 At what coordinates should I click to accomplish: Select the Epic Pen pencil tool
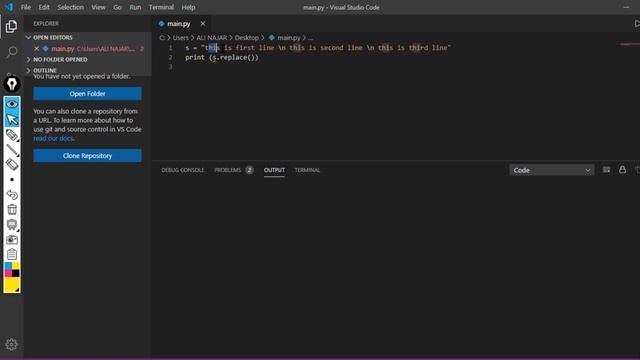(x=12, y=150)
